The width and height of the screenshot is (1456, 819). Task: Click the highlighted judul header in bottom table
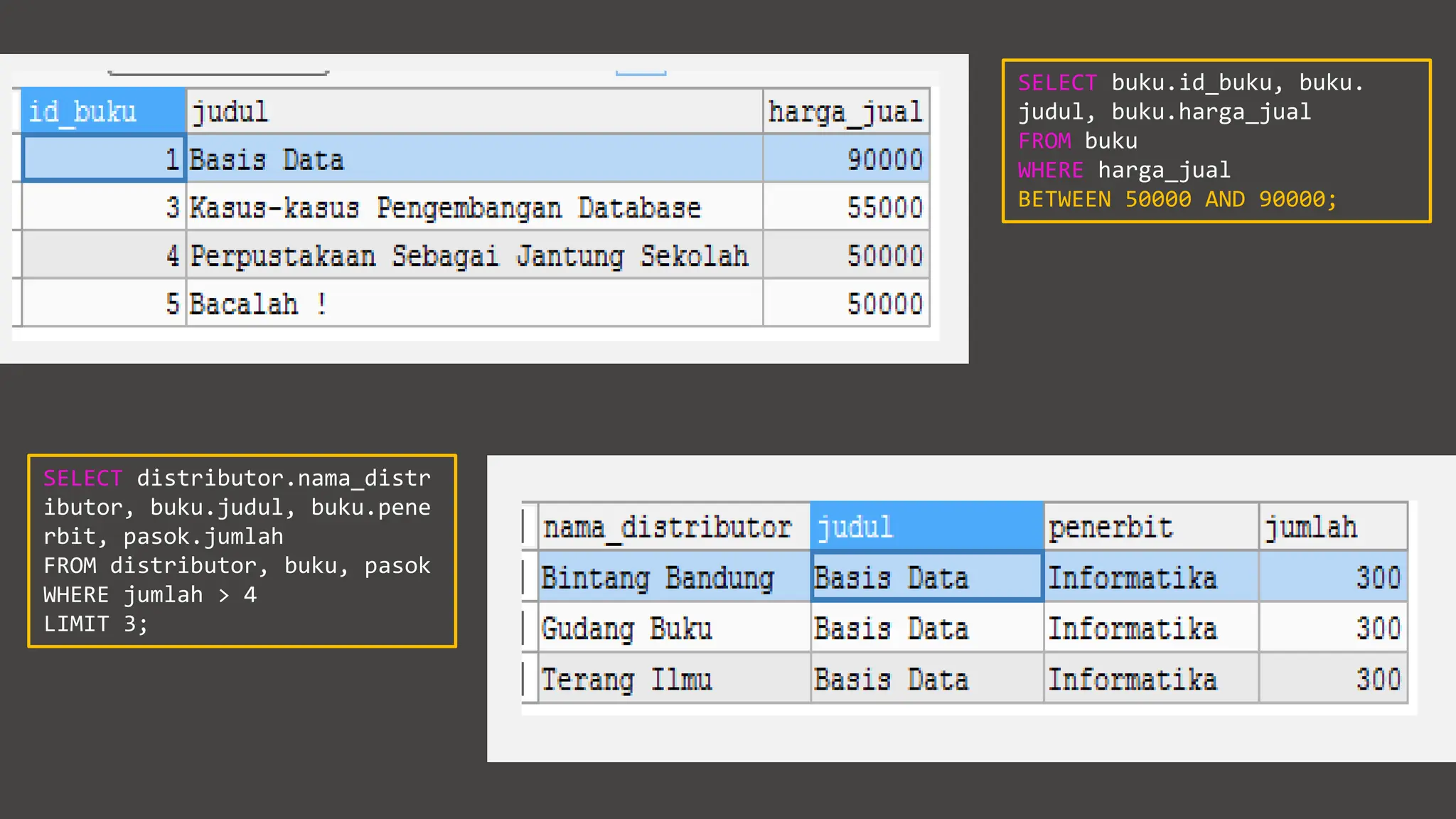[926, 528]
